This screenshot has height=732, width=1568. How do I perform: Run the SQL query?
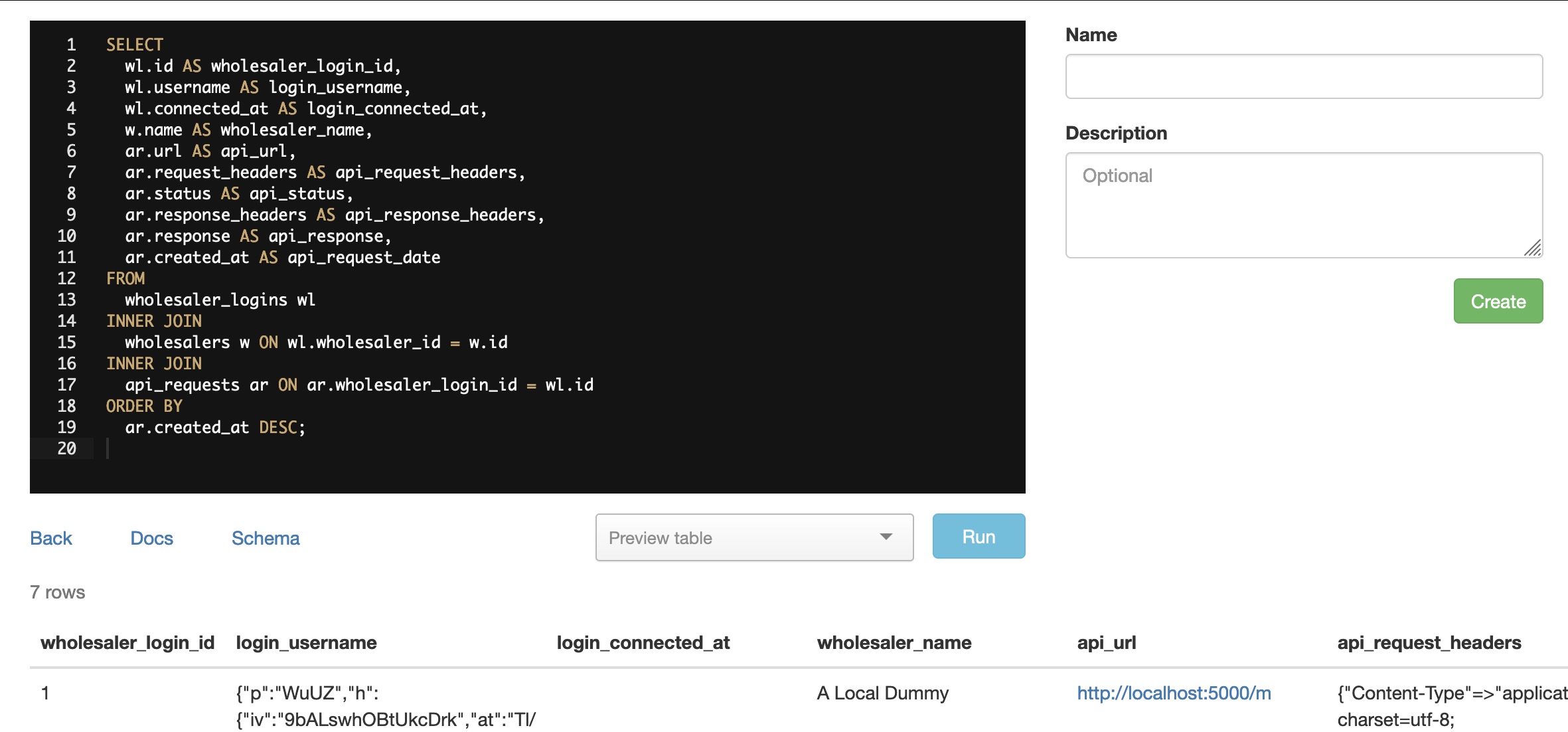coord(978,537)
